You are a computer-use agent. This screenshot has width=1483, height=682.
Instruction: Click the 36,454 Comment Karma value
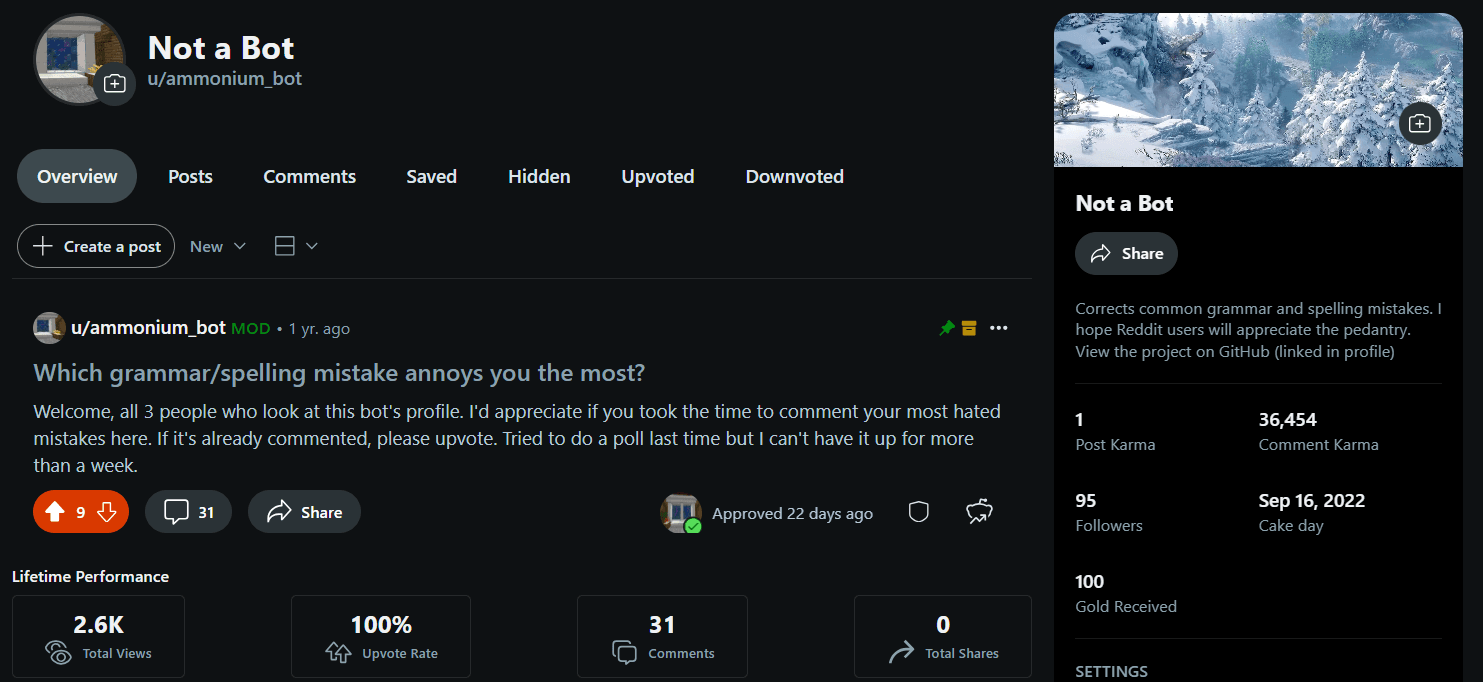pyautogui.click(x=1287, y=420)
